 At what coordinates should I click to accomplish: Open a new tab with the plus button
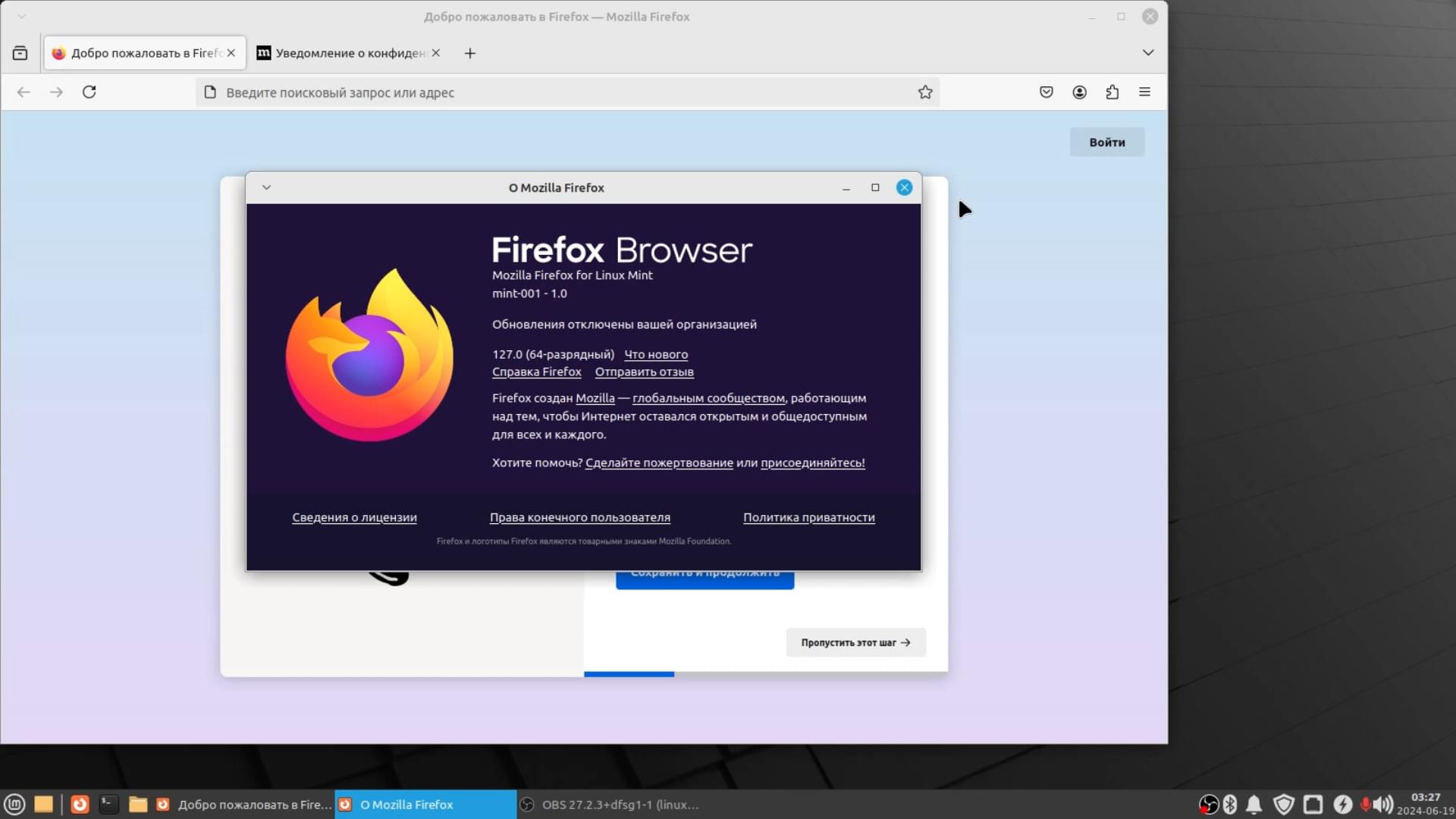(x=470, y=53)
